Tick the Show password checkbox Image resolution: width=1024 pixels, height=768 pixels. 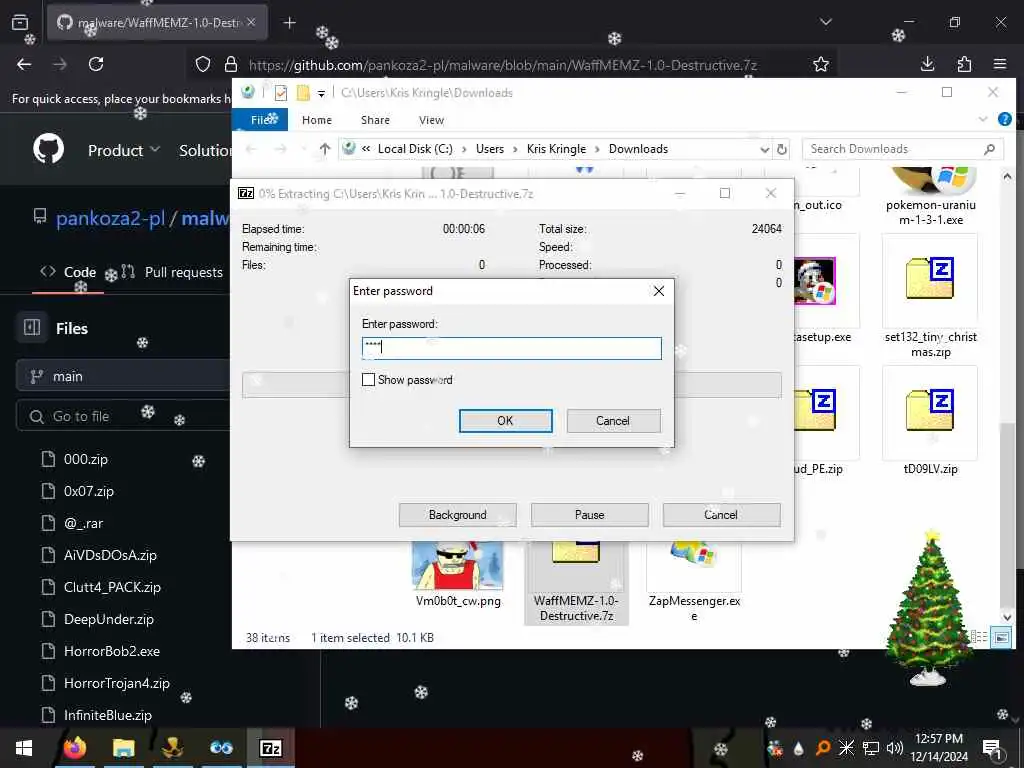pos(368,379)
